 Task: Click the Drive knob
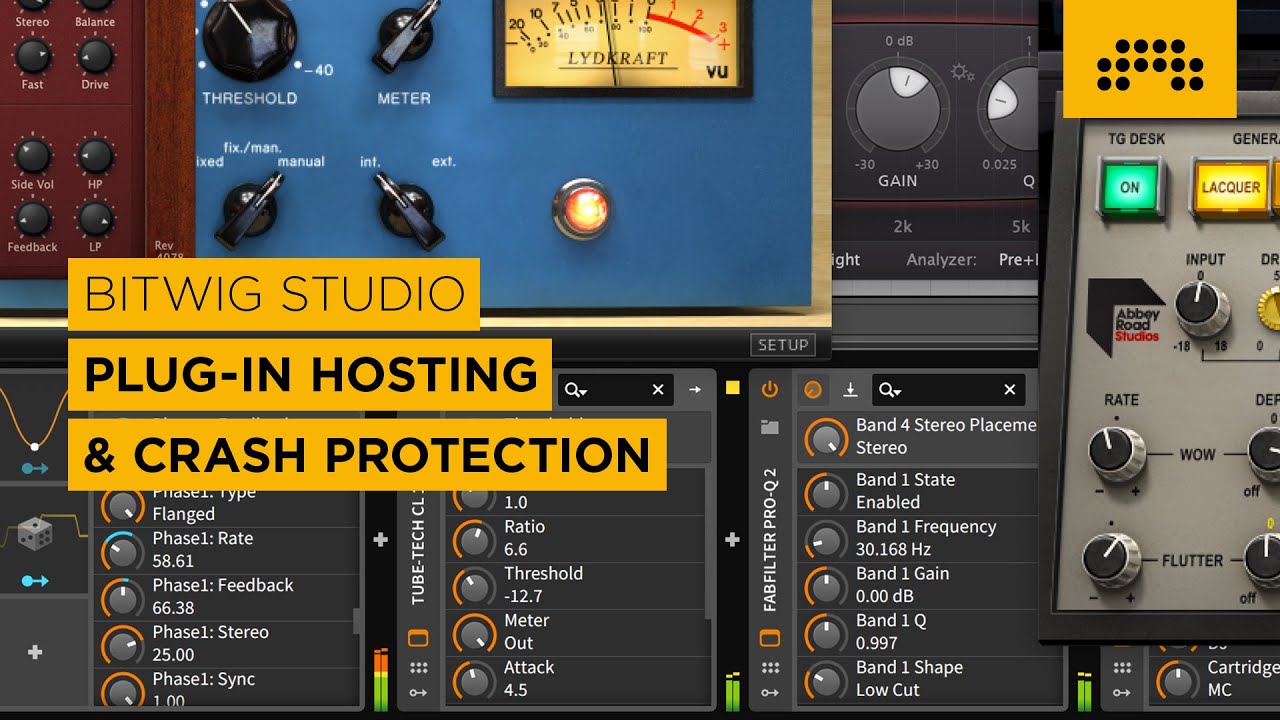pyautogui.click(x=95, y=56)
